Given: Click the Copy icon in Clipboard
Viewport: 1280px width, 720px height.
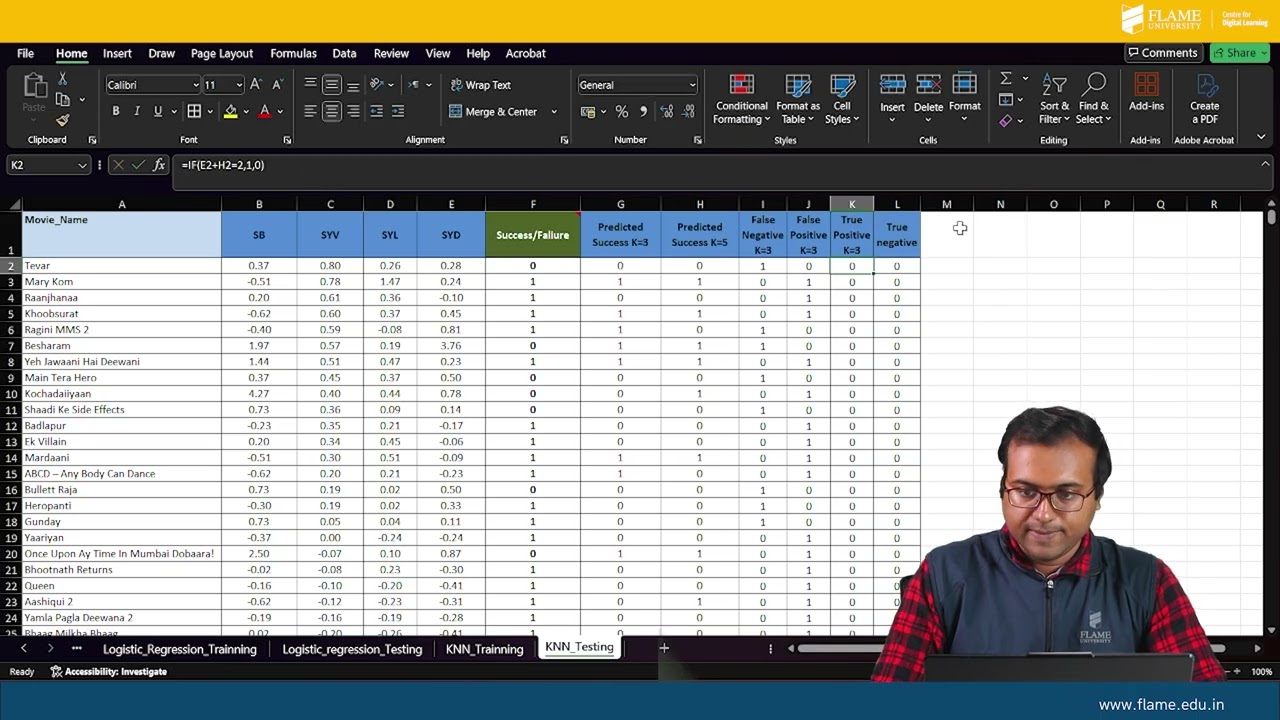Looking at the screenshot, I should (62, 100).
